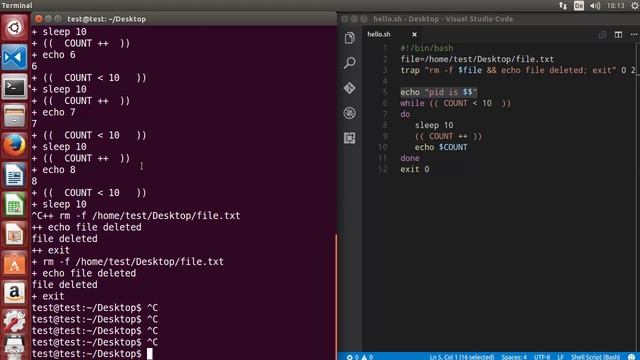The width and height of the screenshot is (640, 360).
Task: Open LibreOffice Calc from the launcher
Action: point(14,204)
